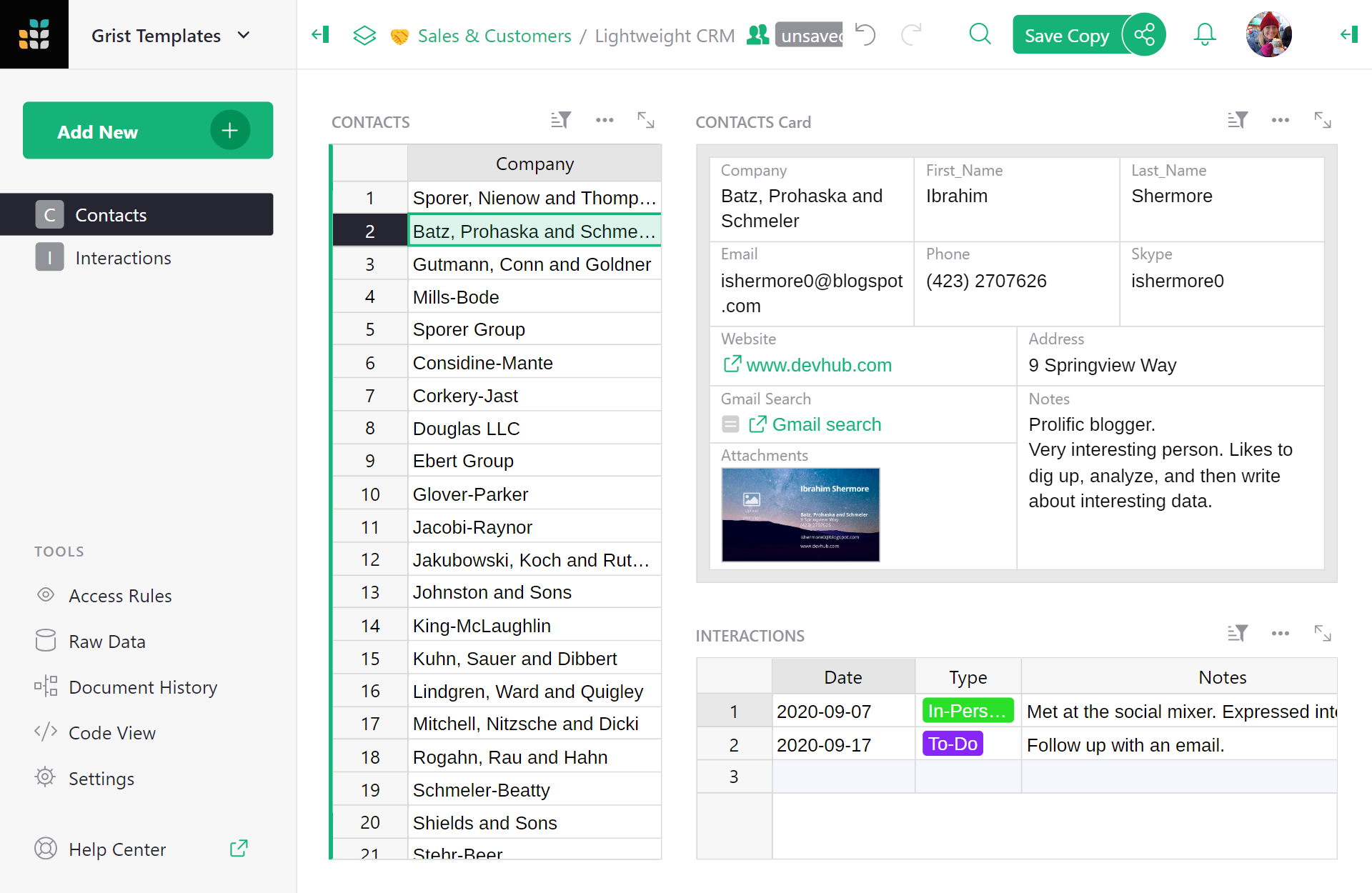Click the unsaved tag
1372x893 pixels.
tap(810, 35)
